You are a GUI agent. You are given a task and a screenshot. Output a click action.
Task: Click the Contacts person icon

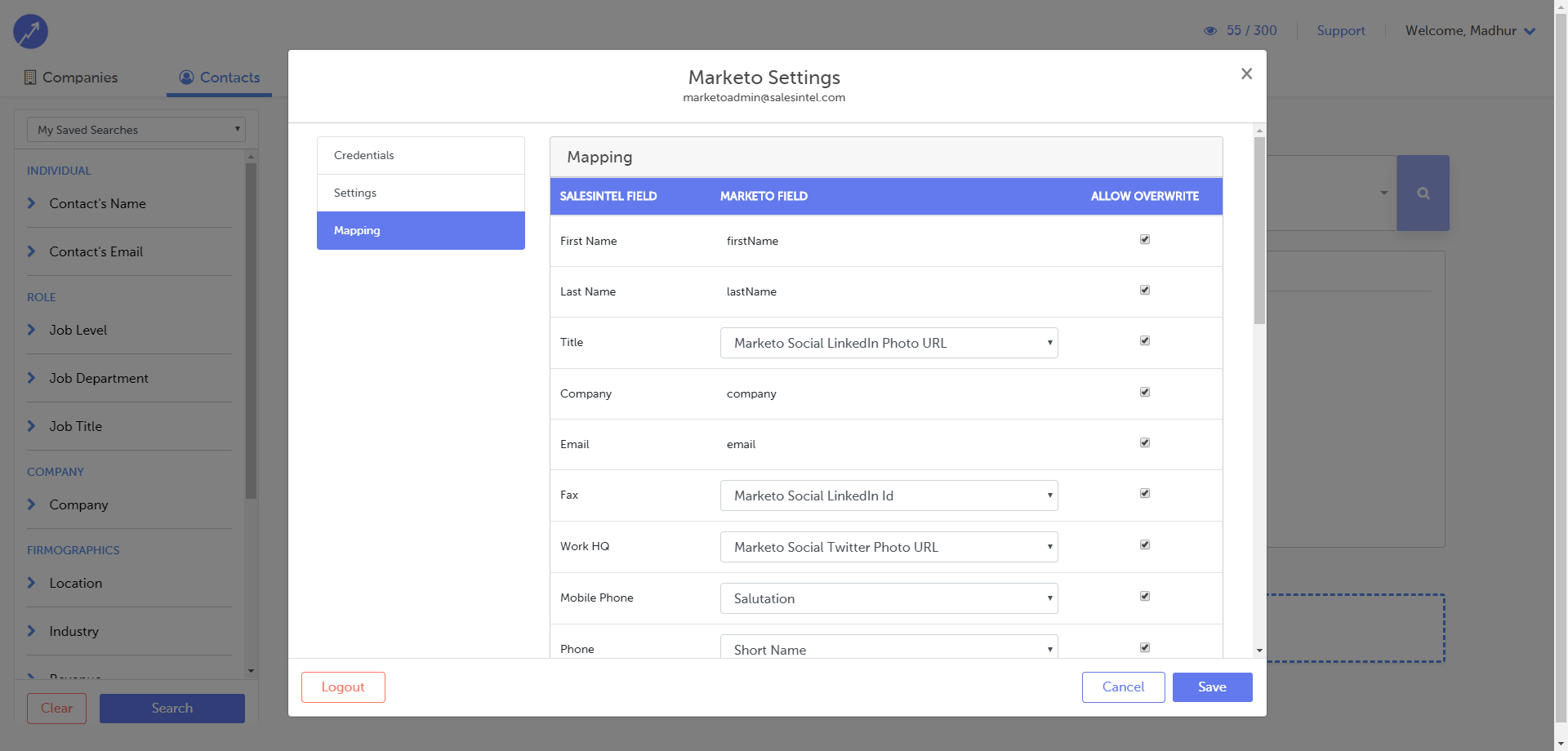tap(186, 77)
